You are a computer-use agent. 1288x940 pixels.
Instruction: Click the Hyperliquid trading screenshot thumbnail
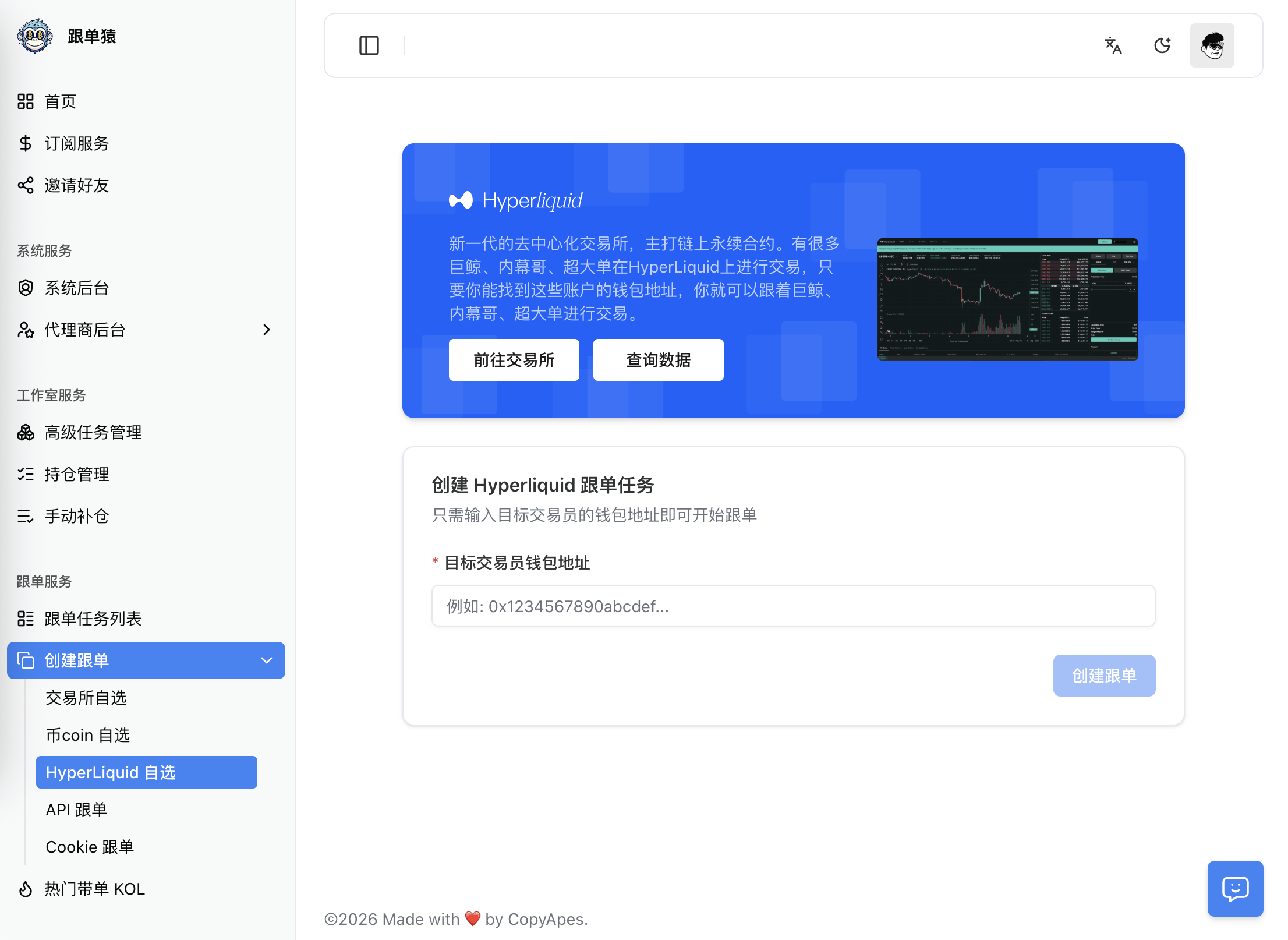(1008, 299)
